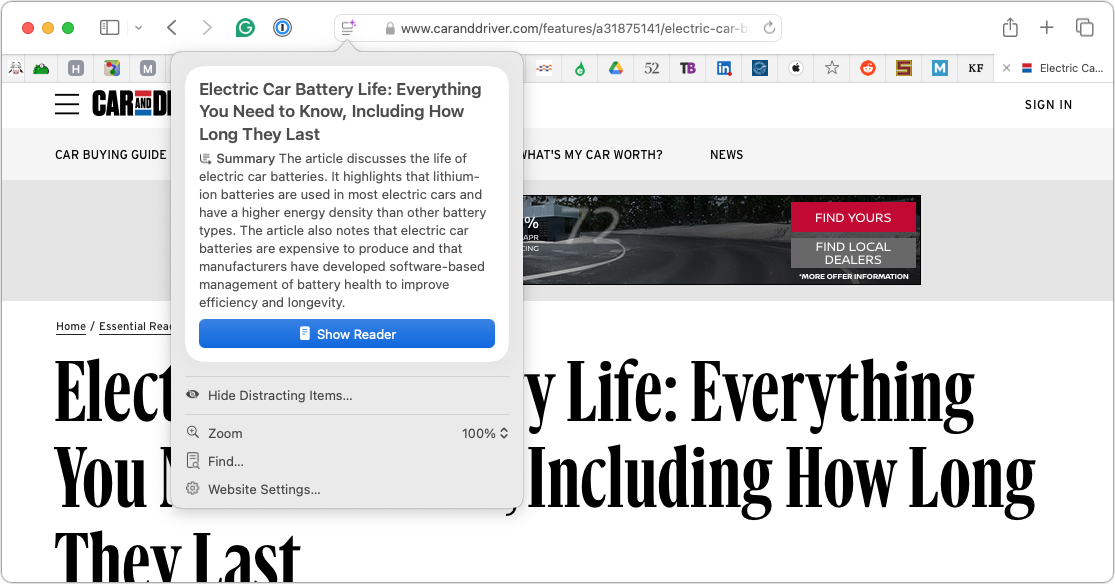Open the LinkedIn pinned tab
1115x584 pixels.
click(x=724, y=68)
